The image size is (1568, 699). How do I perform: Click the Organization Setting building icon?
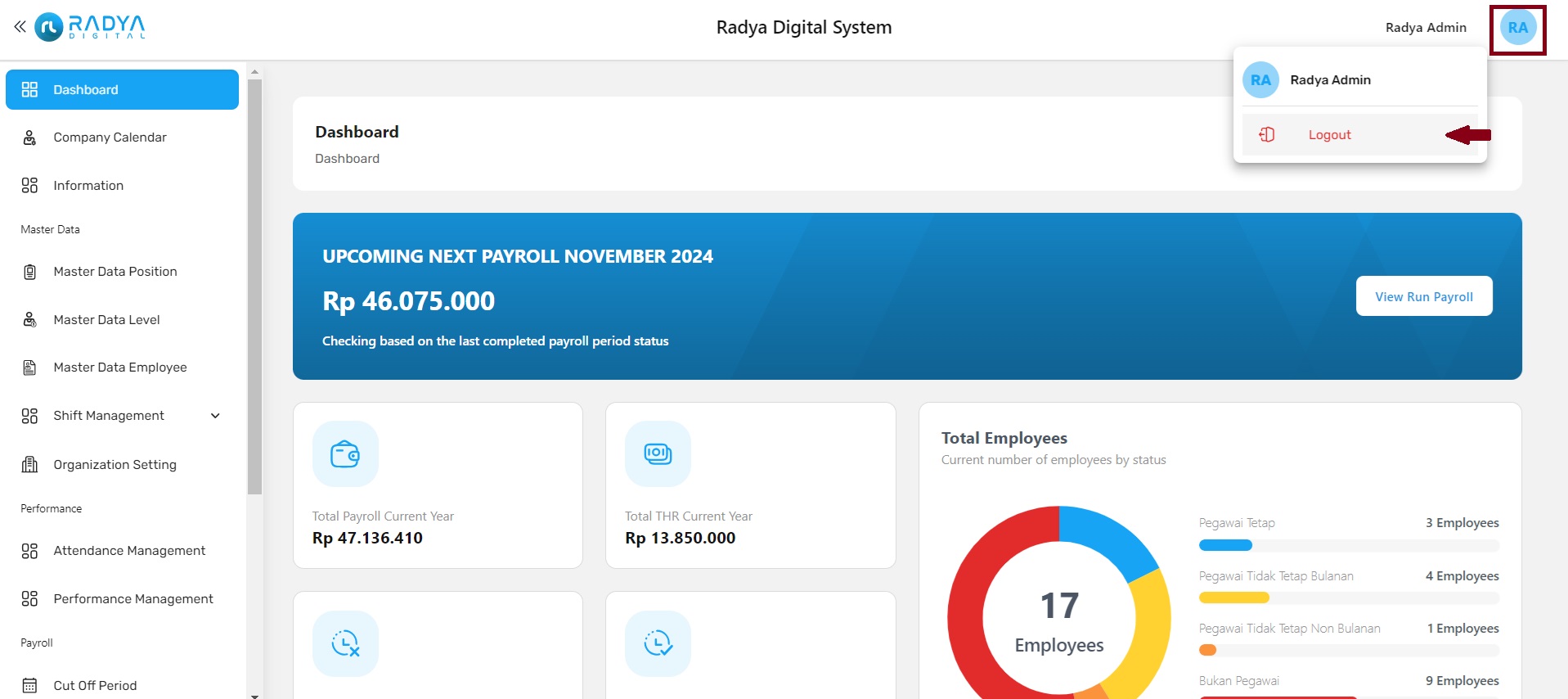[30, 465]
